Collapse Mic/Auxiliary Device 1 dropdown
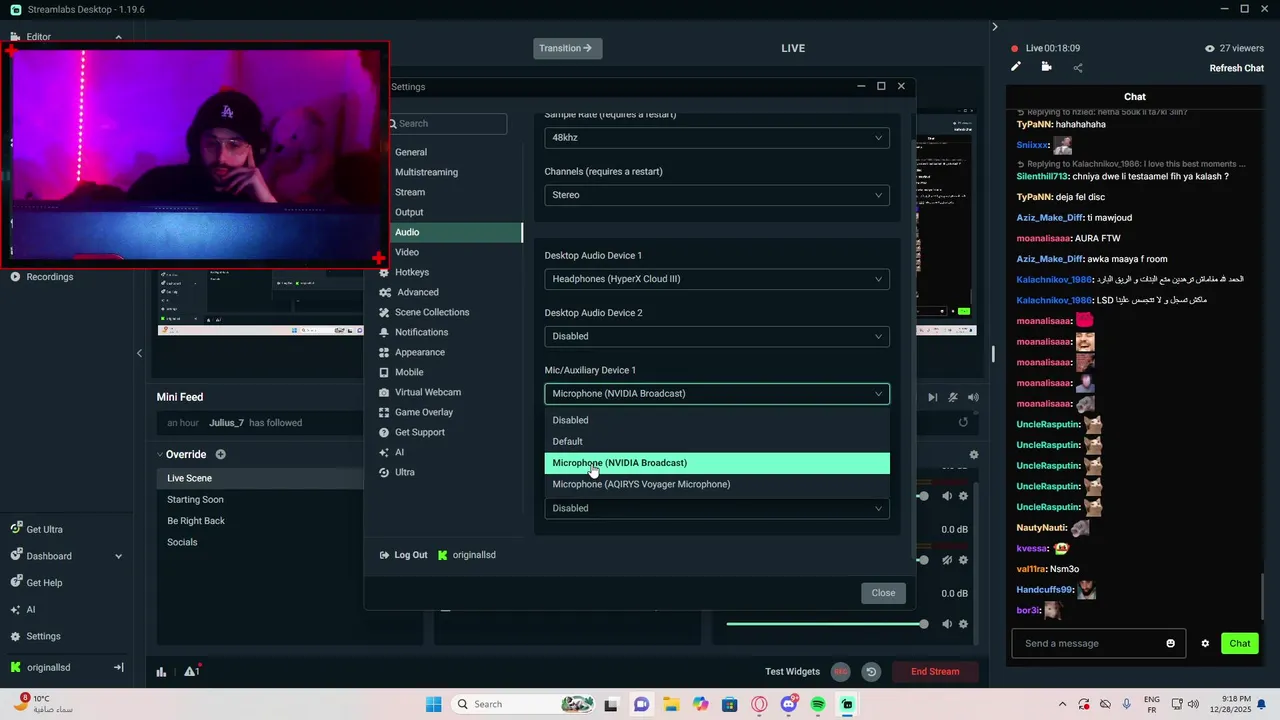 tap(717, 393)
